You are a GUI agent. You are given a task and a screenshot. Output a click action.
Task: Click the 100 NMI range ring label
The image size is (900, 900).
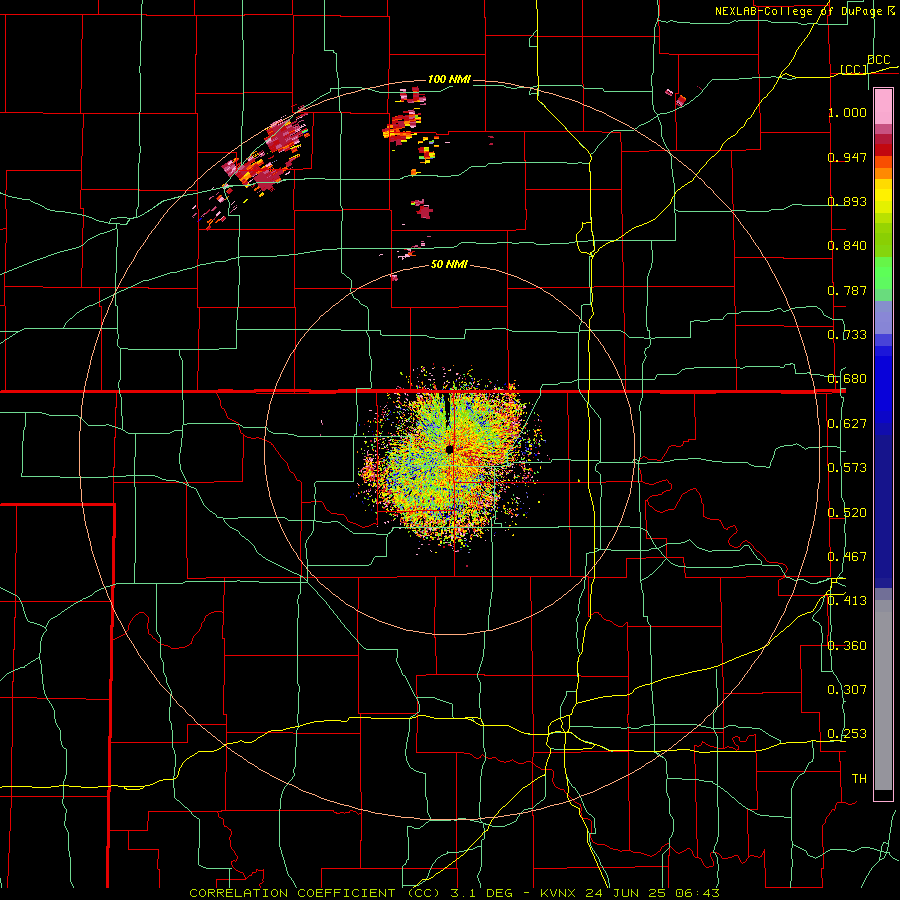449,79
